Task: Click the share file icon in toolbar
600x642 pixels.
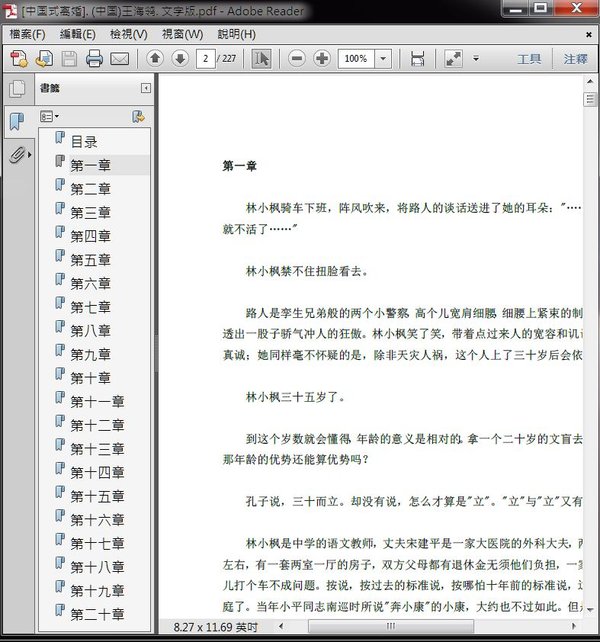Action: (x=44, y=59)
